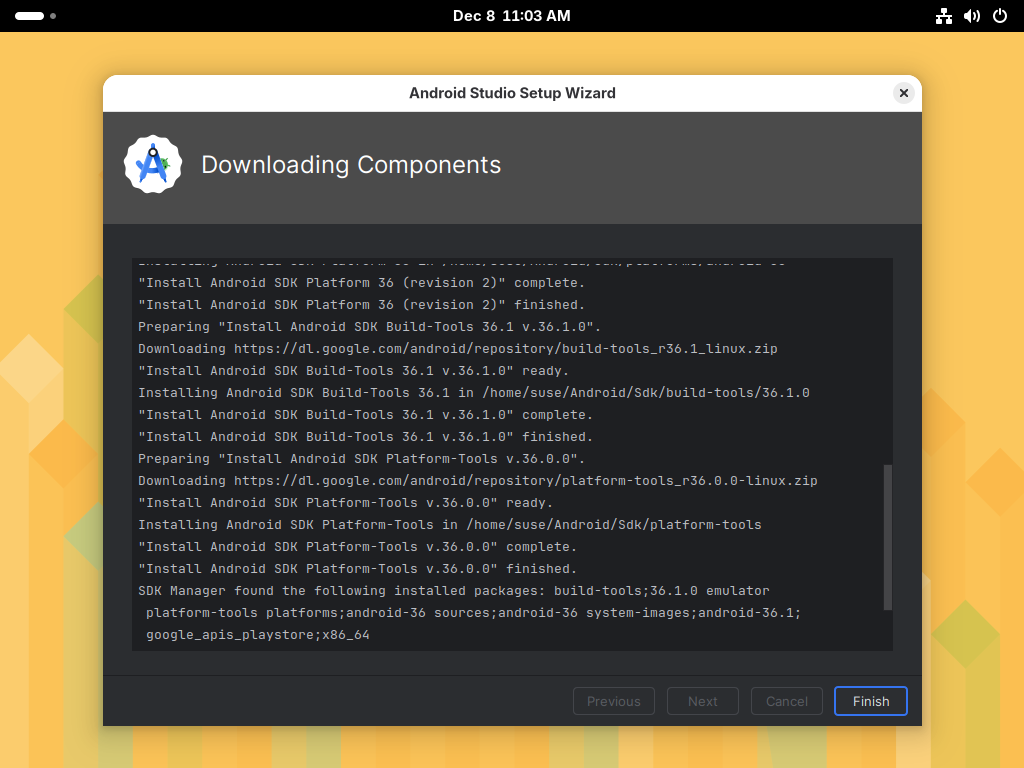This screenshot has height=768, width=1024.
Task: Click the "Build-Tools 36.1 v.36.1.0" finished line
Action: [365, 437]
